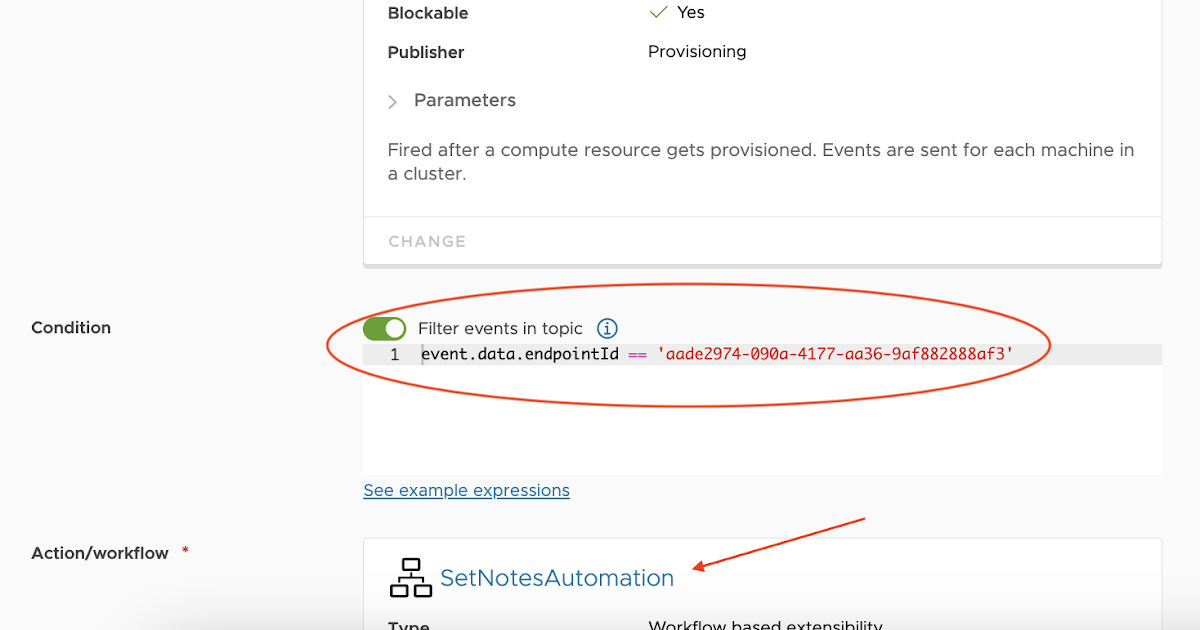Click the Action/workflow field label
Viewport: 1200px width, 630px height.
pyautogui.click(x=100, y=553)
